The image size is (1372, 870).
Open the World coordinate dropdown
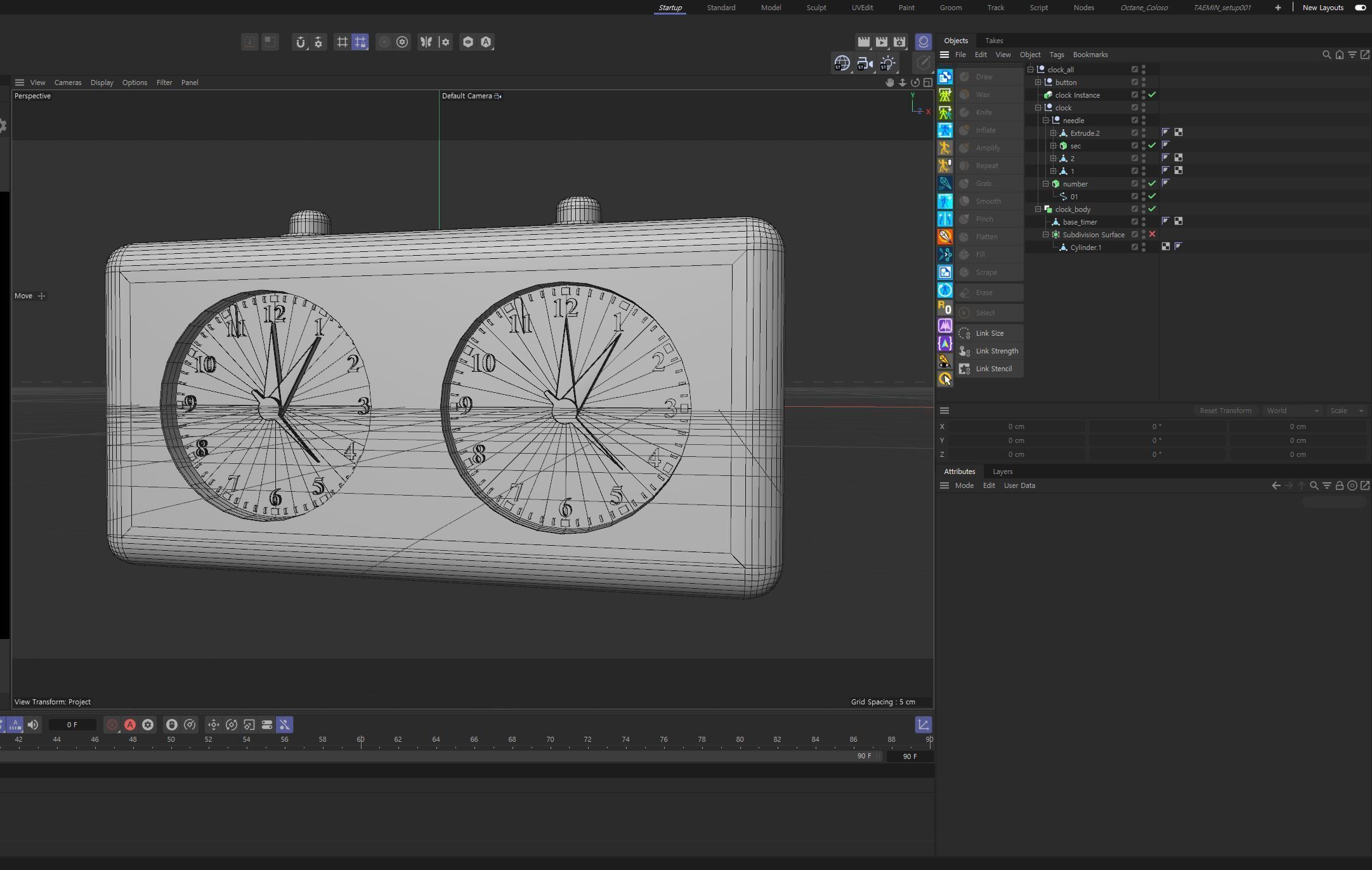pyautogui.click(x=1292, y=411)
